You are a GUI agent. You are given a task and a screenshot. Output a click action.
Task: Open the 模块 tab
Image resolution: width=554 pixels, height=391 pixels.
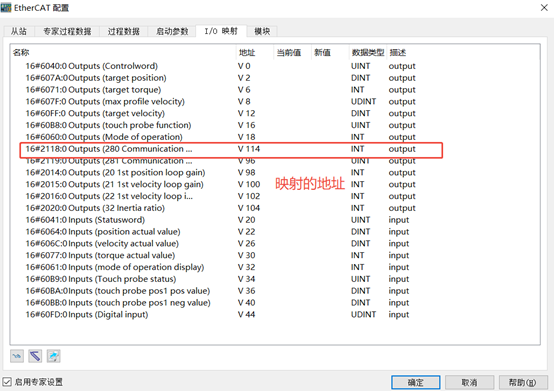pyautogui.click(x=262, y=31)
